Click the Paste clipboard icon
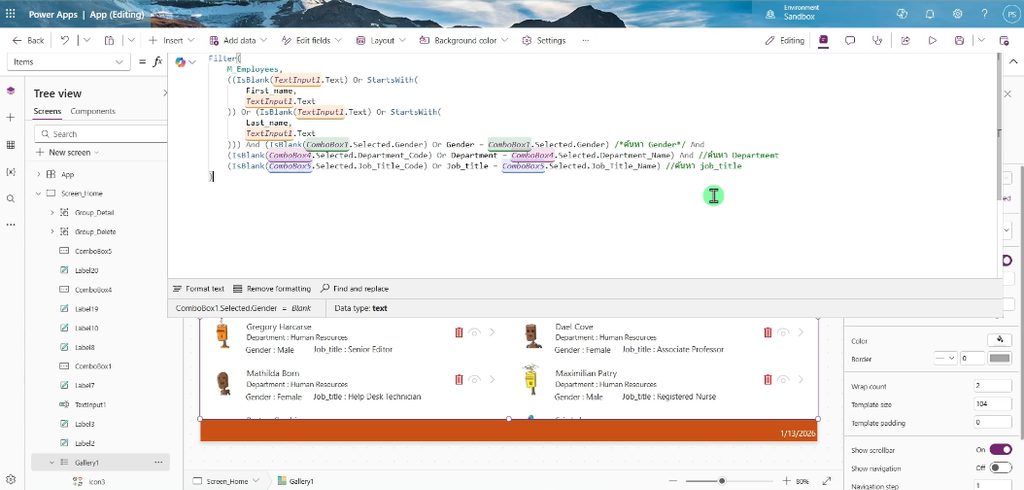Image resolution: width=1024 pixels, height=490 pixels. coord(109,41)
